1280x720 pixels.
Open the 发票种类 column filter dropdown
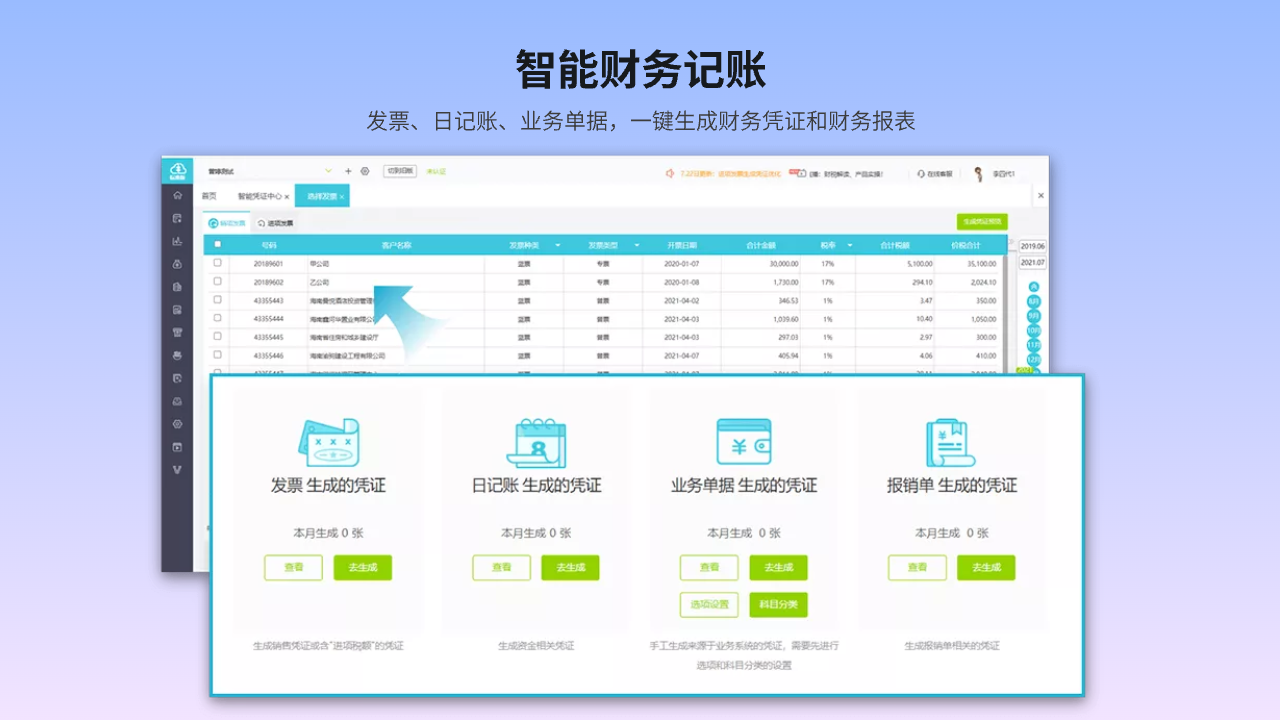pos(557,245)
